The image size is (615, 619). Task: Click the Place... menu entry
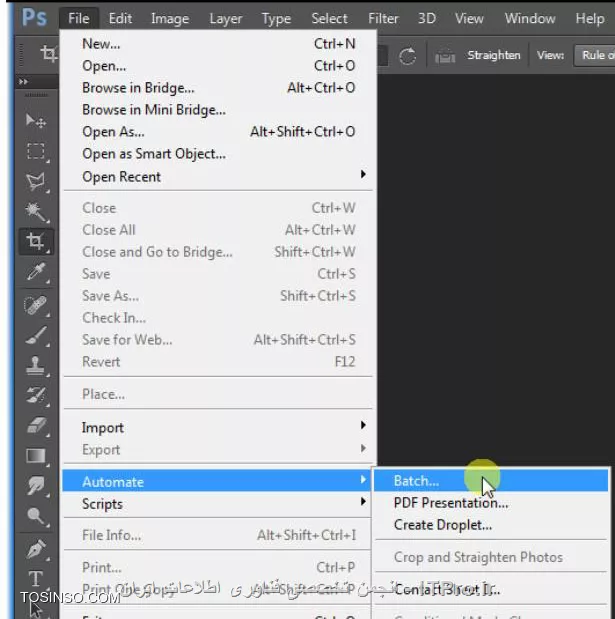pyautogui.click(x=217, y=394)
